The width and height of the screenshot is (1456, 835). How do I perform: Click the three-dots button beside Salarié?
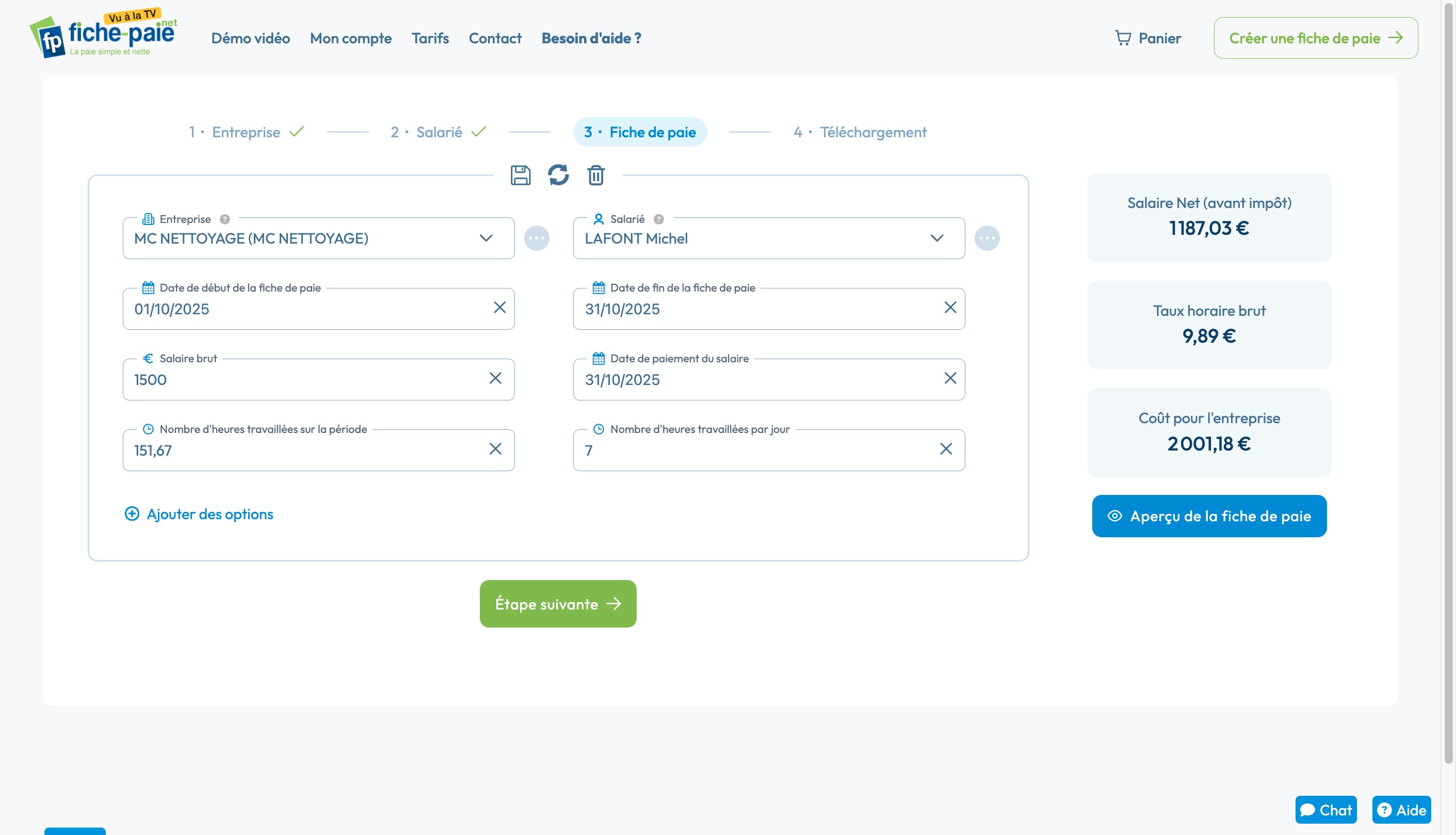point(986,238)
